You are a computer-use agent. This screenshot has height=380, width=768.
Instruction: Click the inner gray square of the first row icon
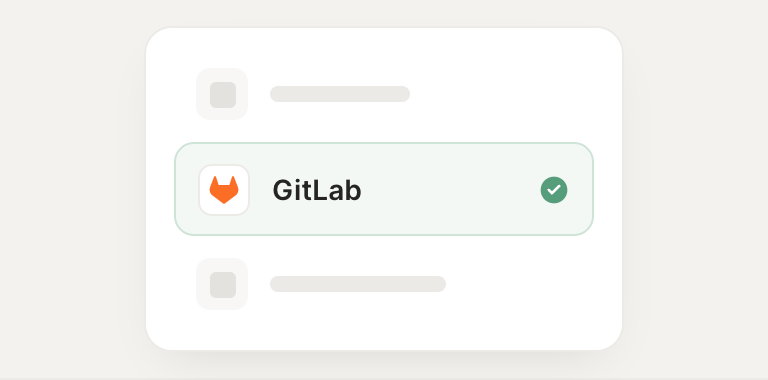point(223,95)
